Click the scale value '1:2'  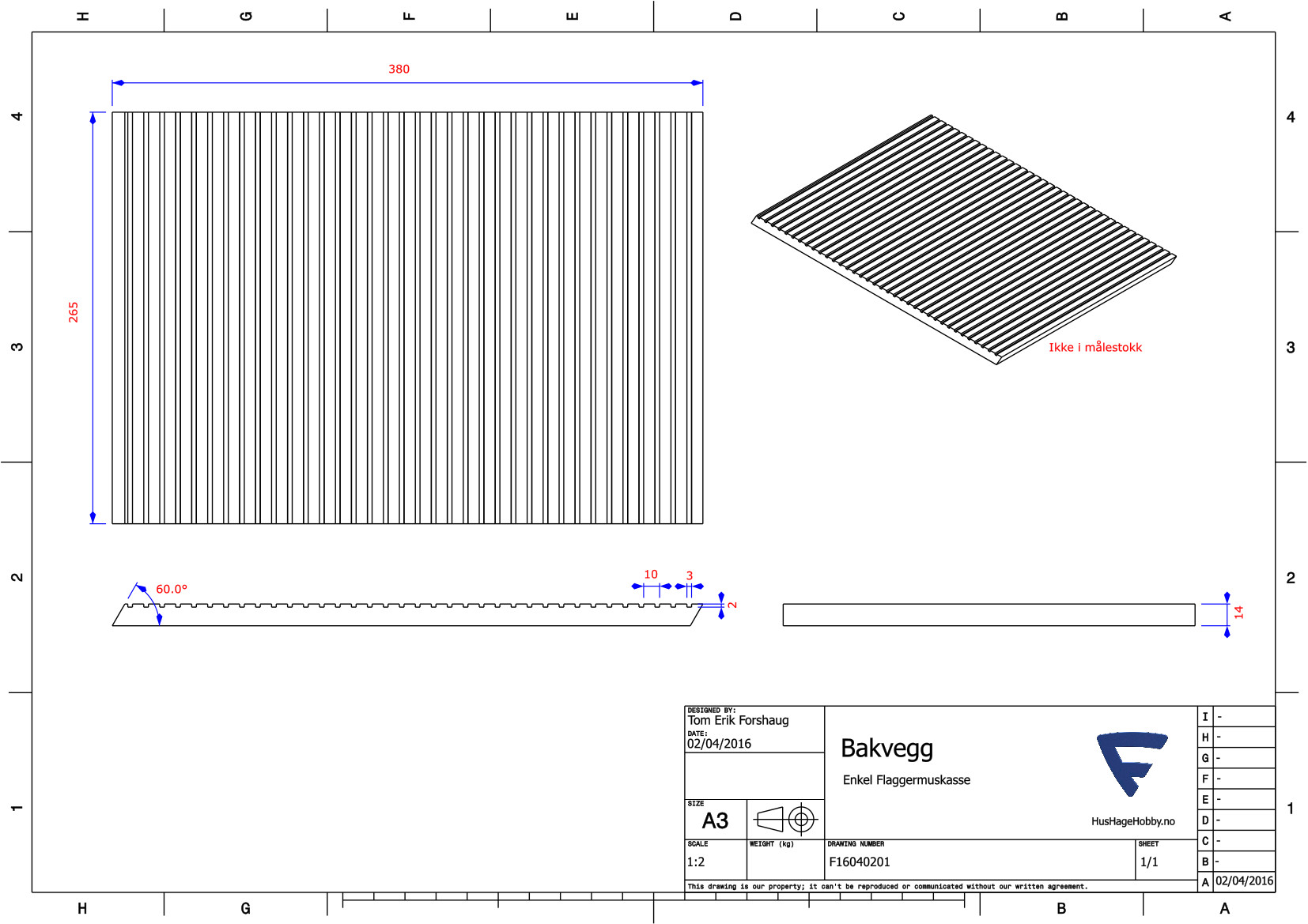point(696,862)
